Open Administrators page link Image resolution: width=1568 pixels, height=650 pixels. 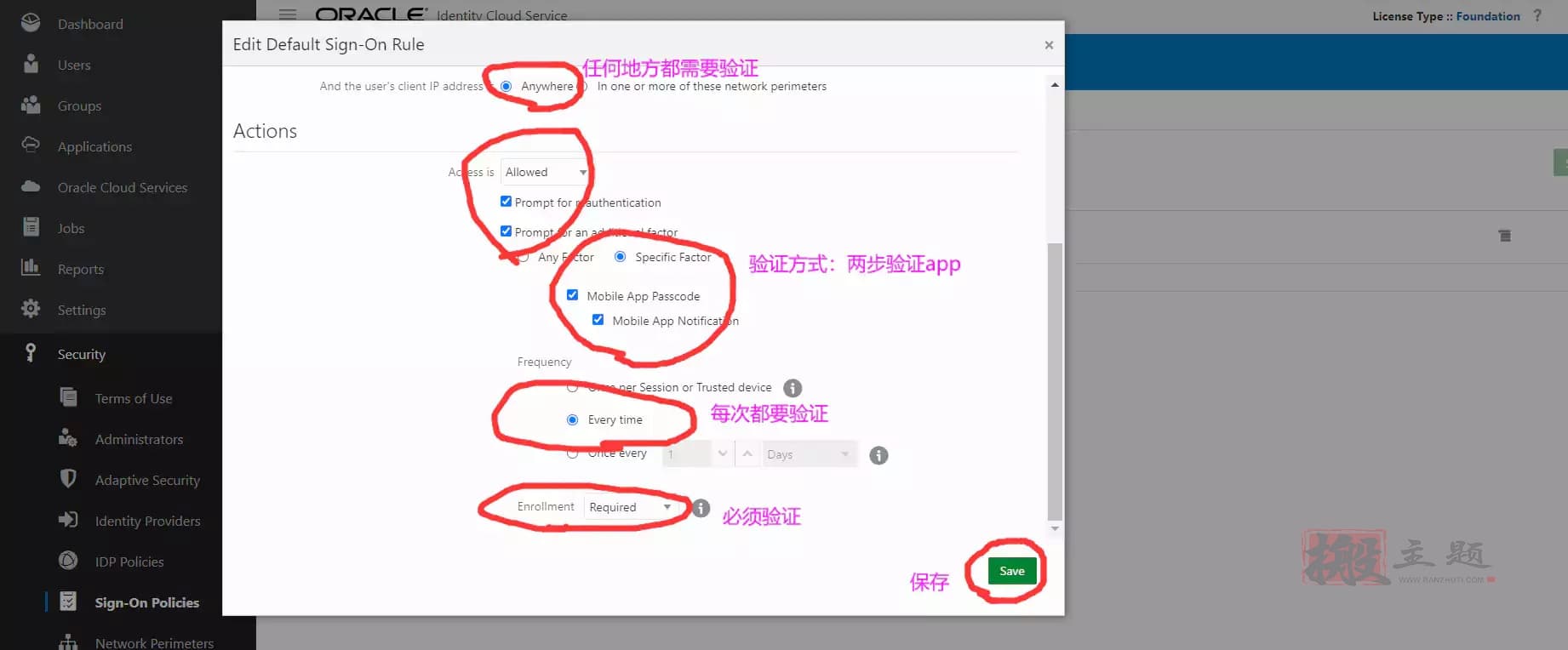click(x=139, y=439)
